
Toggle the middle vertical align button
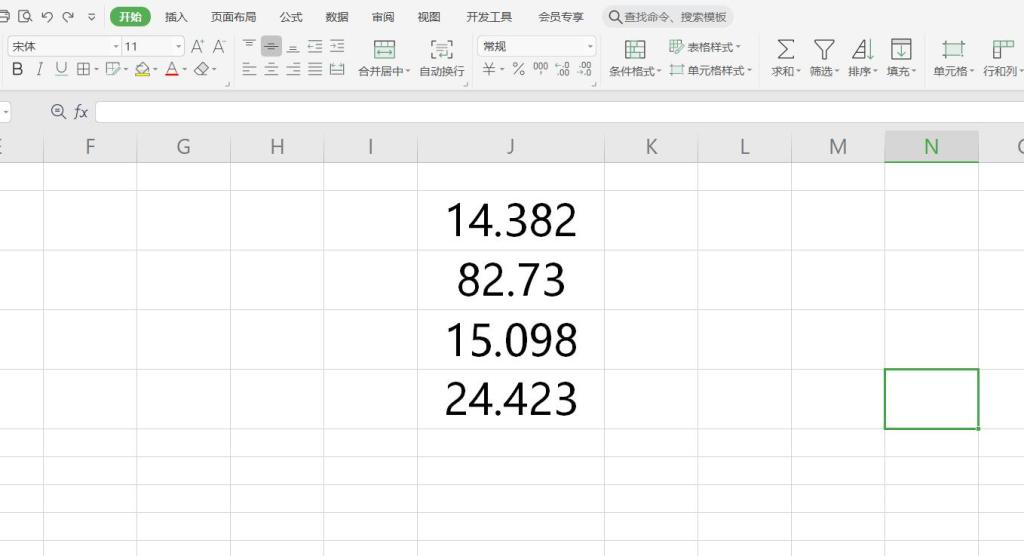271,46
